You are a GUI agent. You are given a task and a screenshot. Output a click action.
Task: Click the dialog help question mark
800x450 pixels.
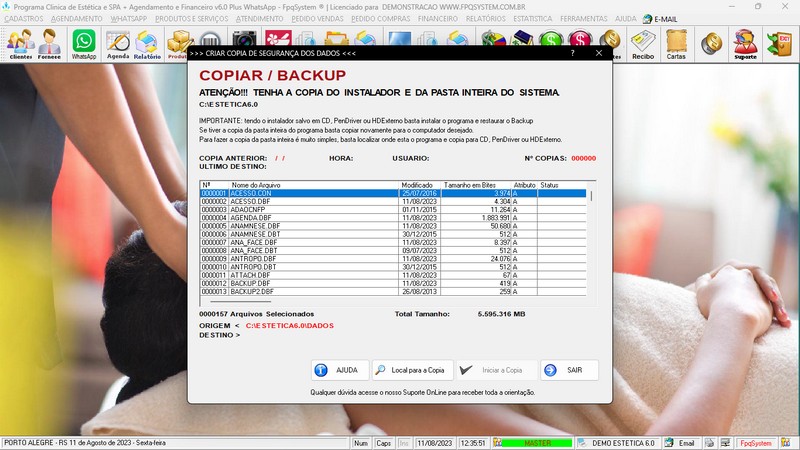pos(572,53)
